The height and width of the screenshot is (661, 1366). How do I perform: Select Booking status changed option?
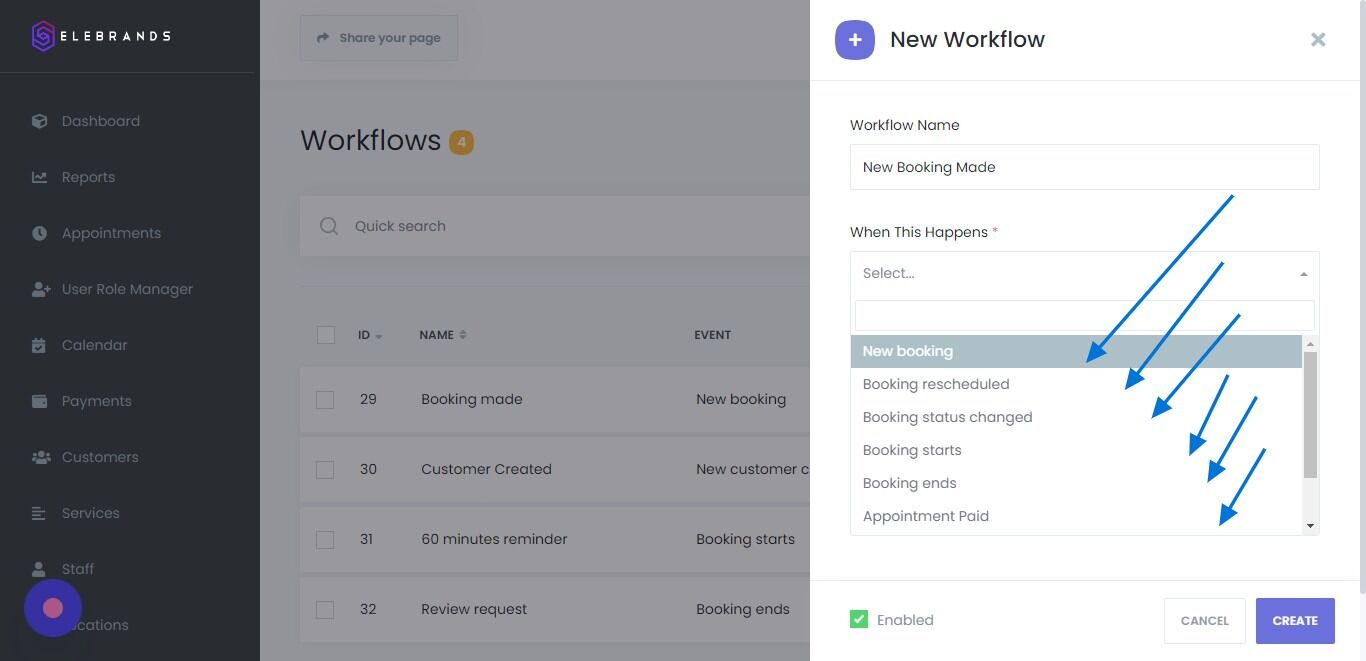[1076, 417]
